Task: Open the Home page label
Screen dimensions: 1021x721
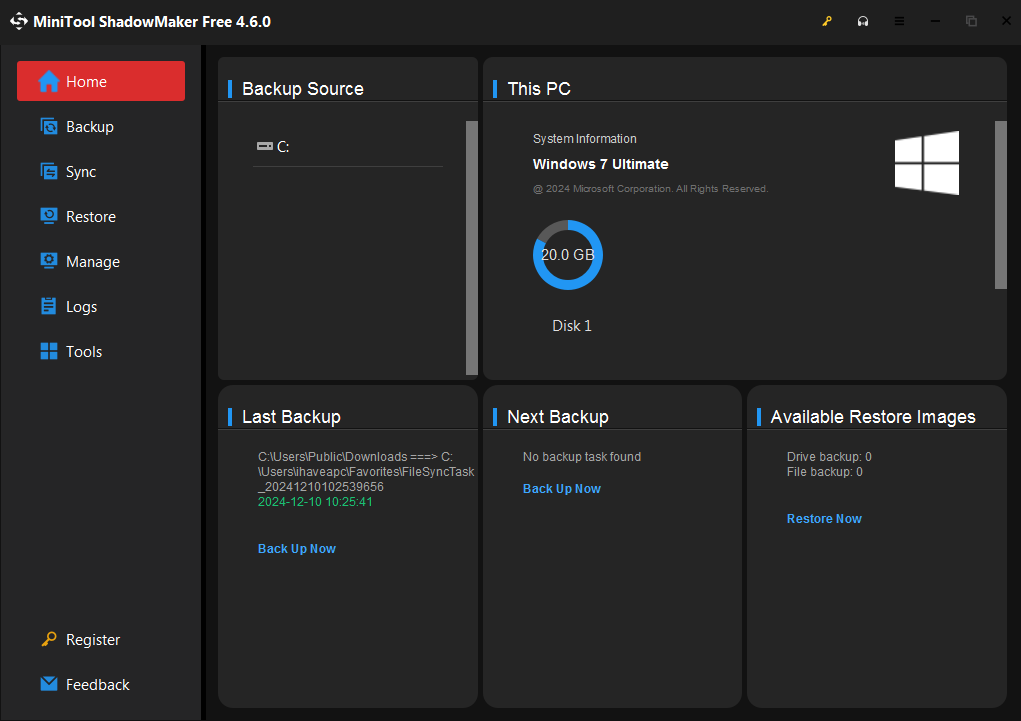Action: tap(87, 81)
